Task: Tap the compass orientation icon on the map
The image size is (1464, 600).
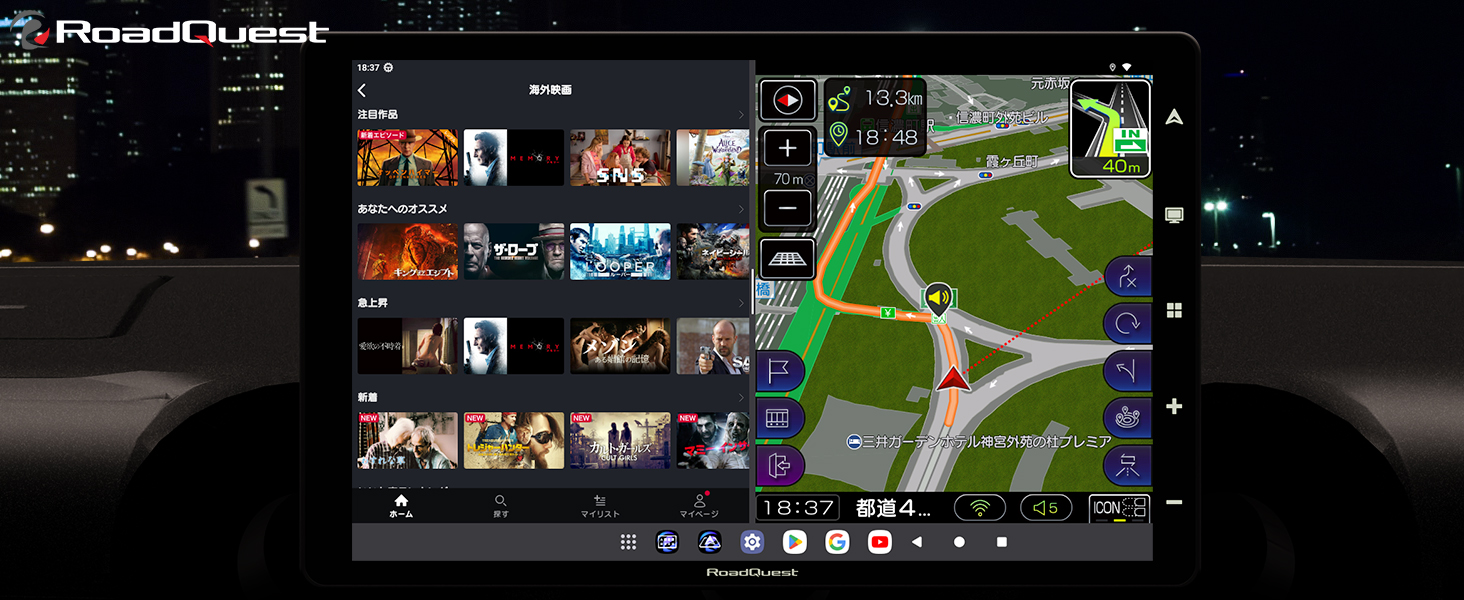Action: click(x=788, y=101)
